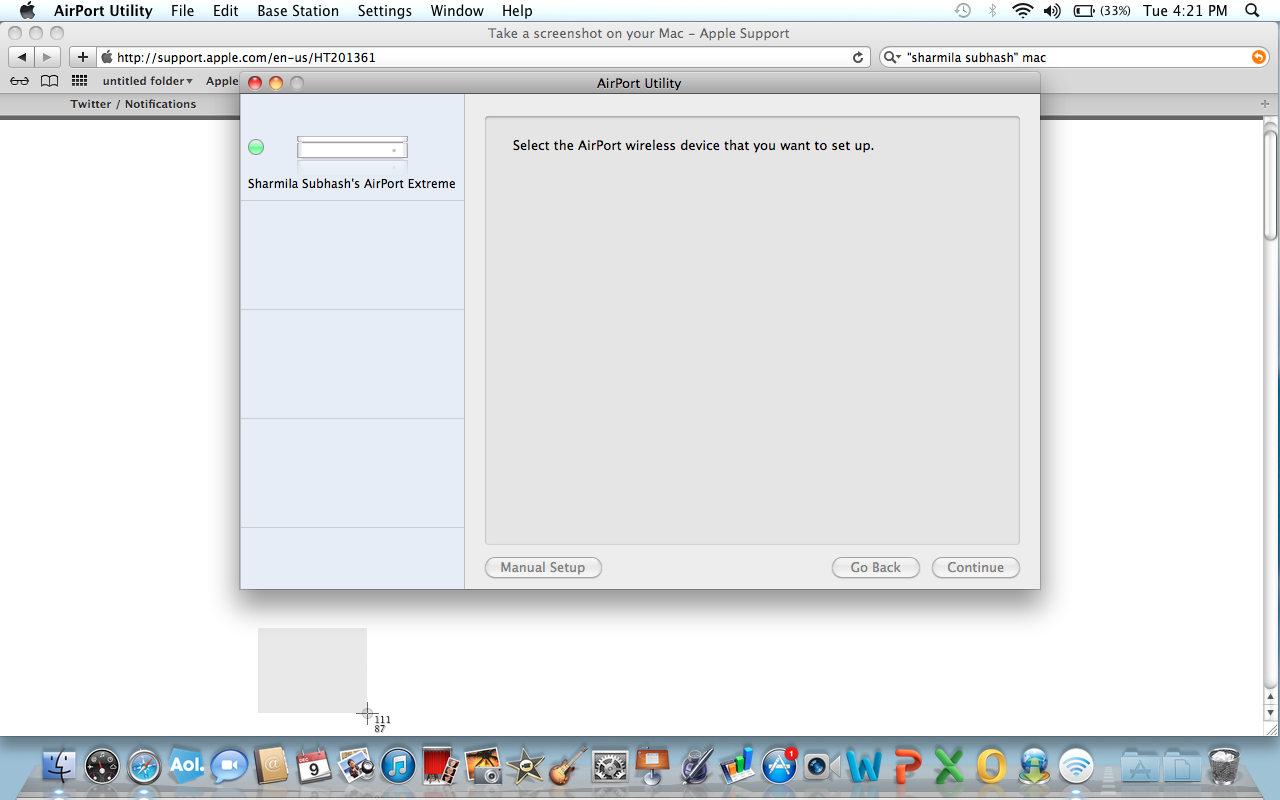
Task: Reload the Safari page
Action: [858, 57]
